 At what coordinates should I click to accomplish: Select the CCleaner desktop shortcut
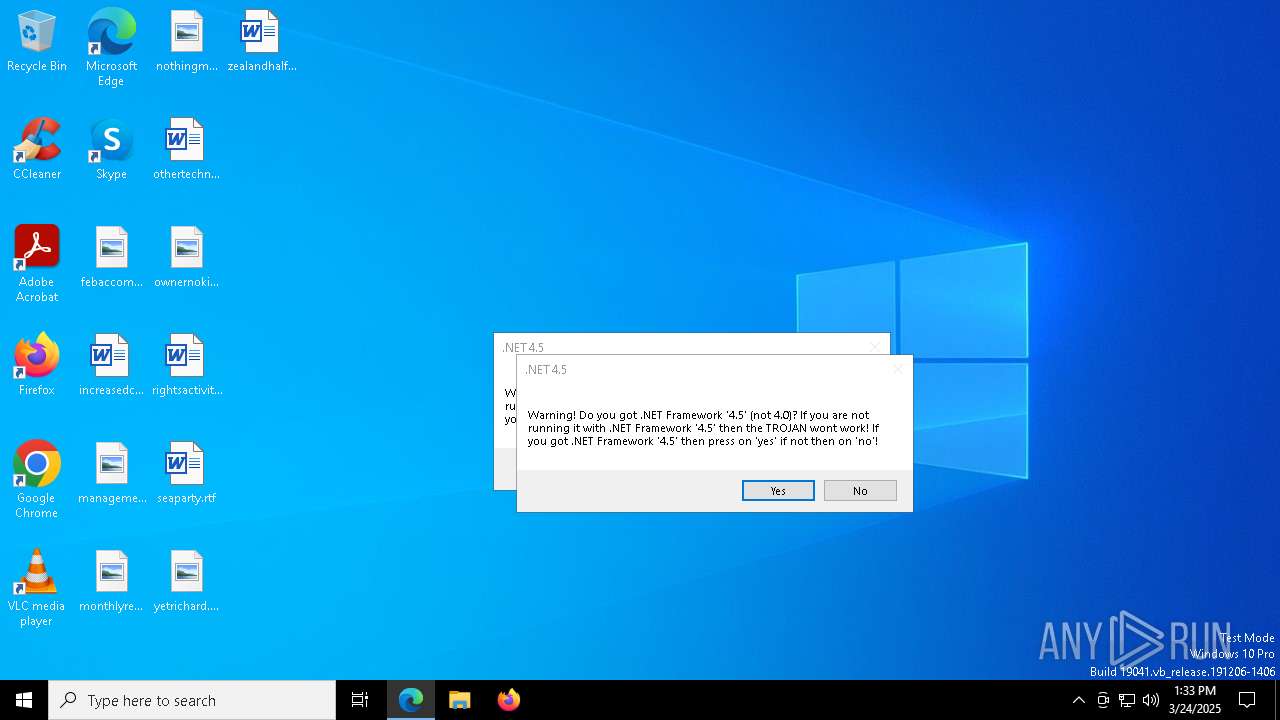[37, 150]
